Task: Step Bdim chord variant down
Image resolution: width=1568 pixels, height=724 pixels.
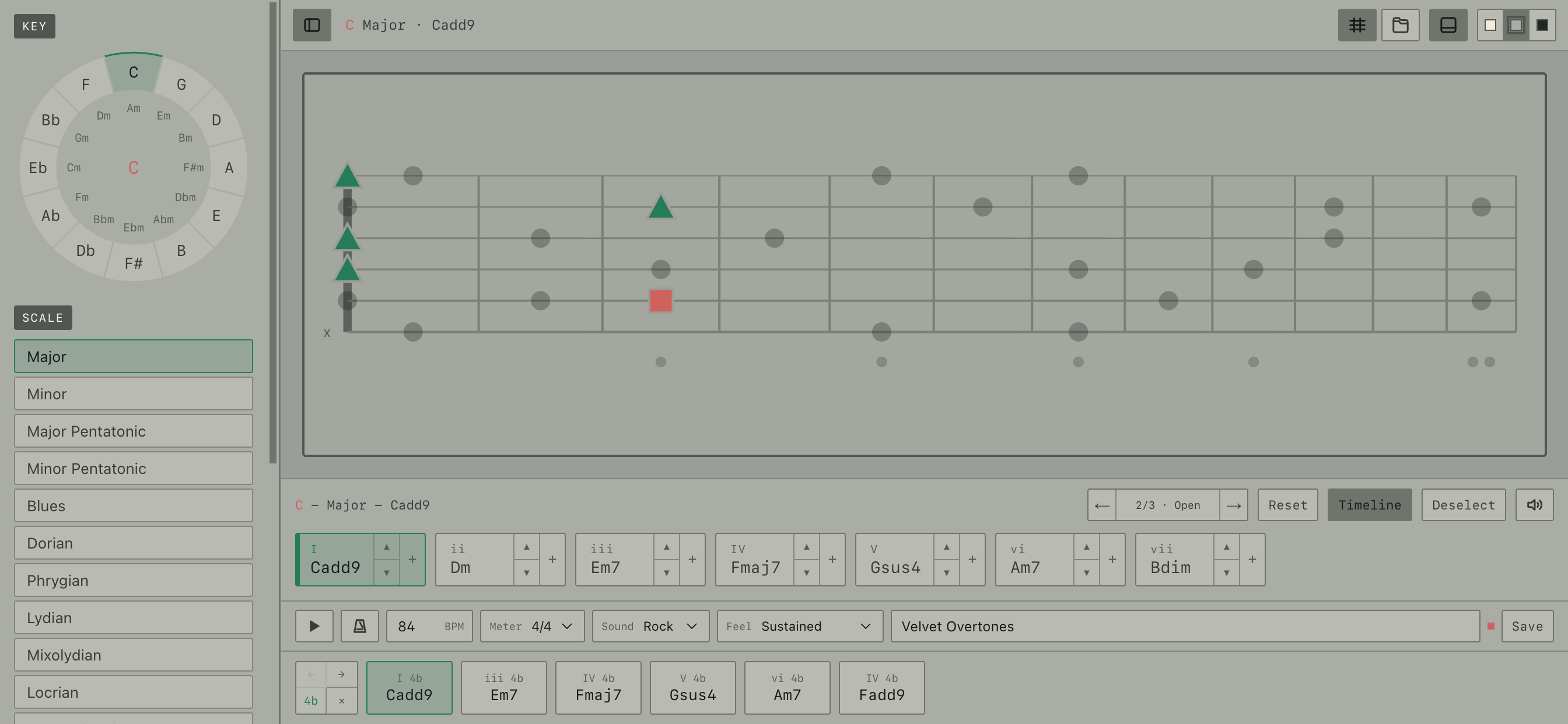Action: click(1227, 573)
